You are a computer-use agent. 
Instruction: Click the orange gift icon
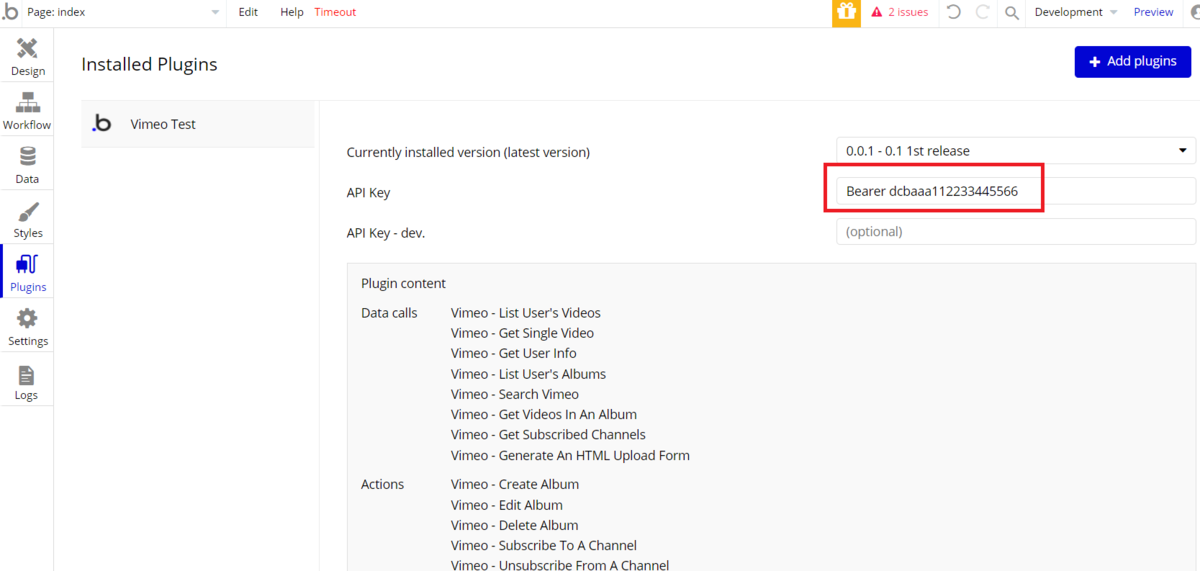click(x=846, y=12)
